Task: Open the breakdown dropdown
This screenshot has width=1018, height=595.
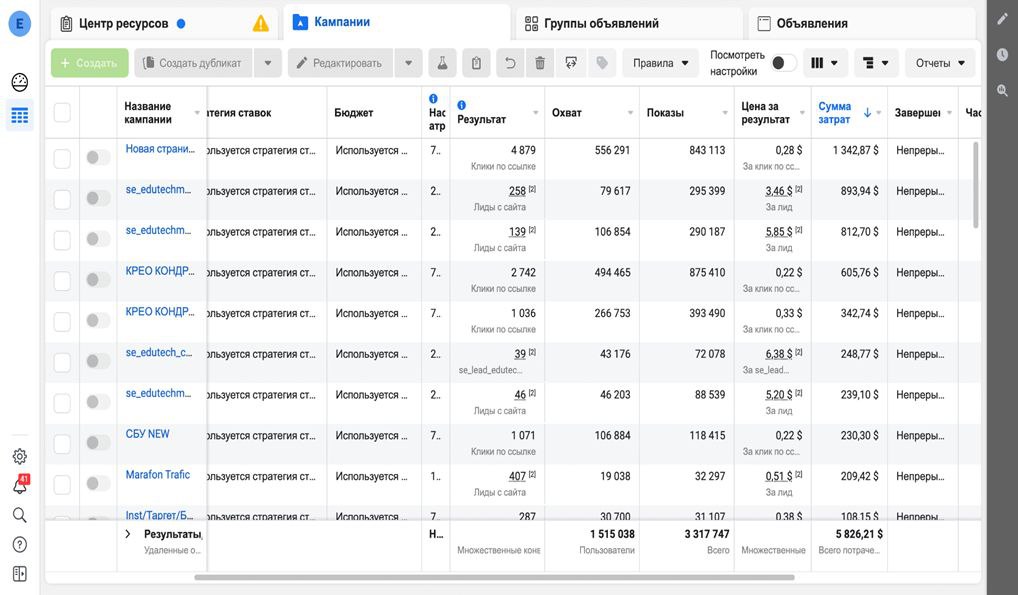Action: (x=876, y=63)
